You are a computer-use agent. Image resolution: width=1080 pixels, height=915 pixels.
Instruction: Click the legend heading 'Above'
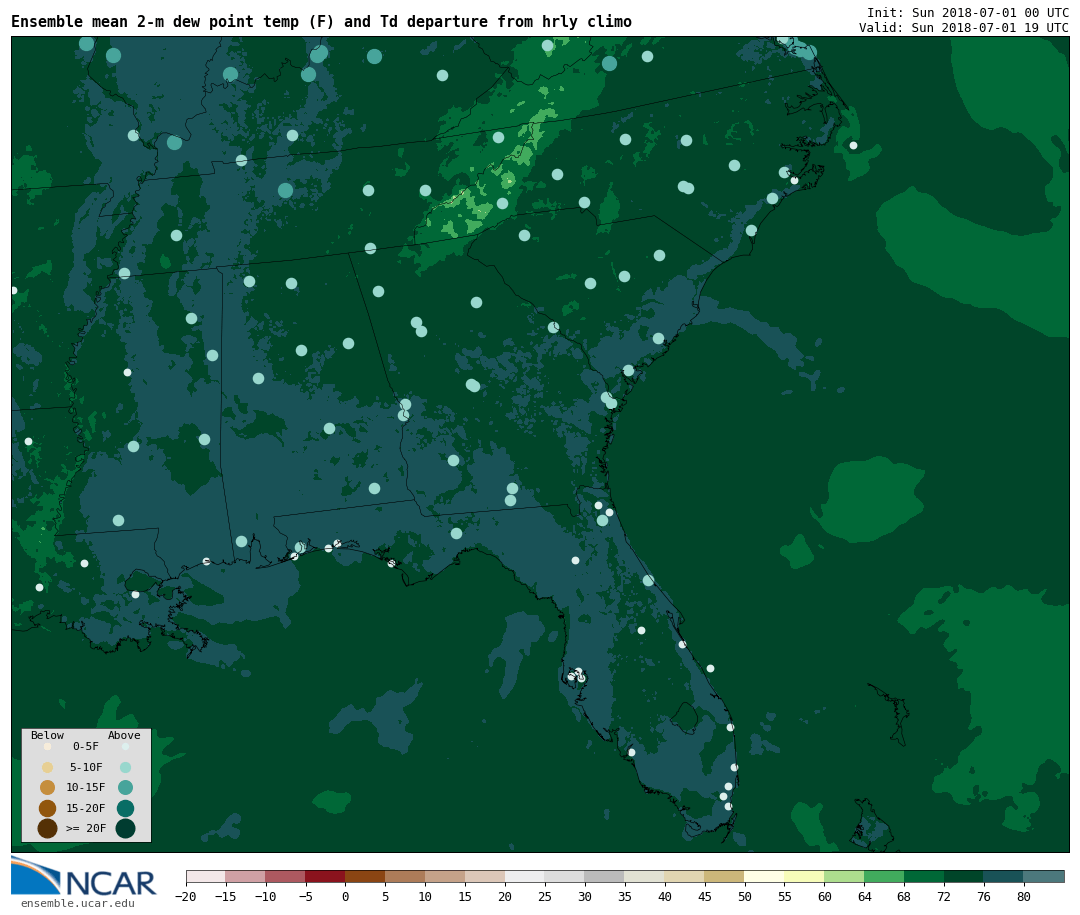tap(124, 735)
